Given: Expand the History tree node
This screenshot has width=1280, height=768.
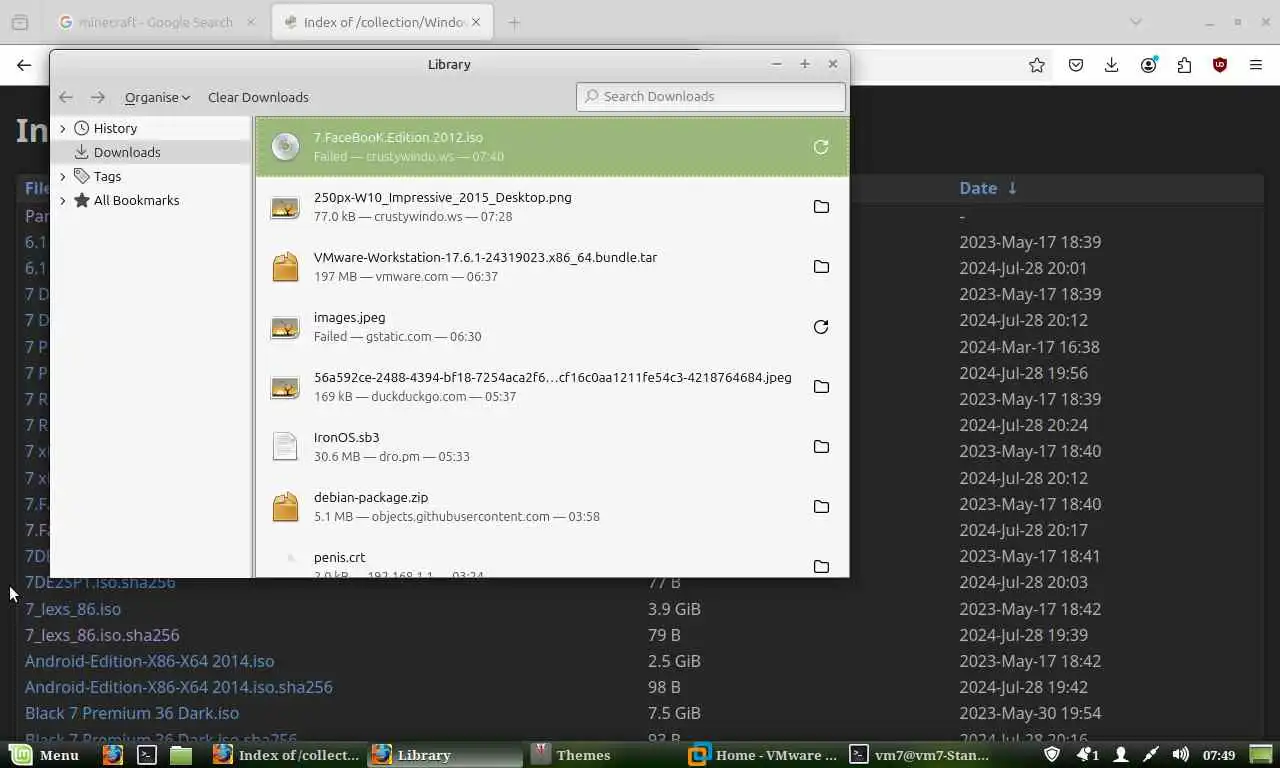Looking at the screenshot, I should point(63,128).
